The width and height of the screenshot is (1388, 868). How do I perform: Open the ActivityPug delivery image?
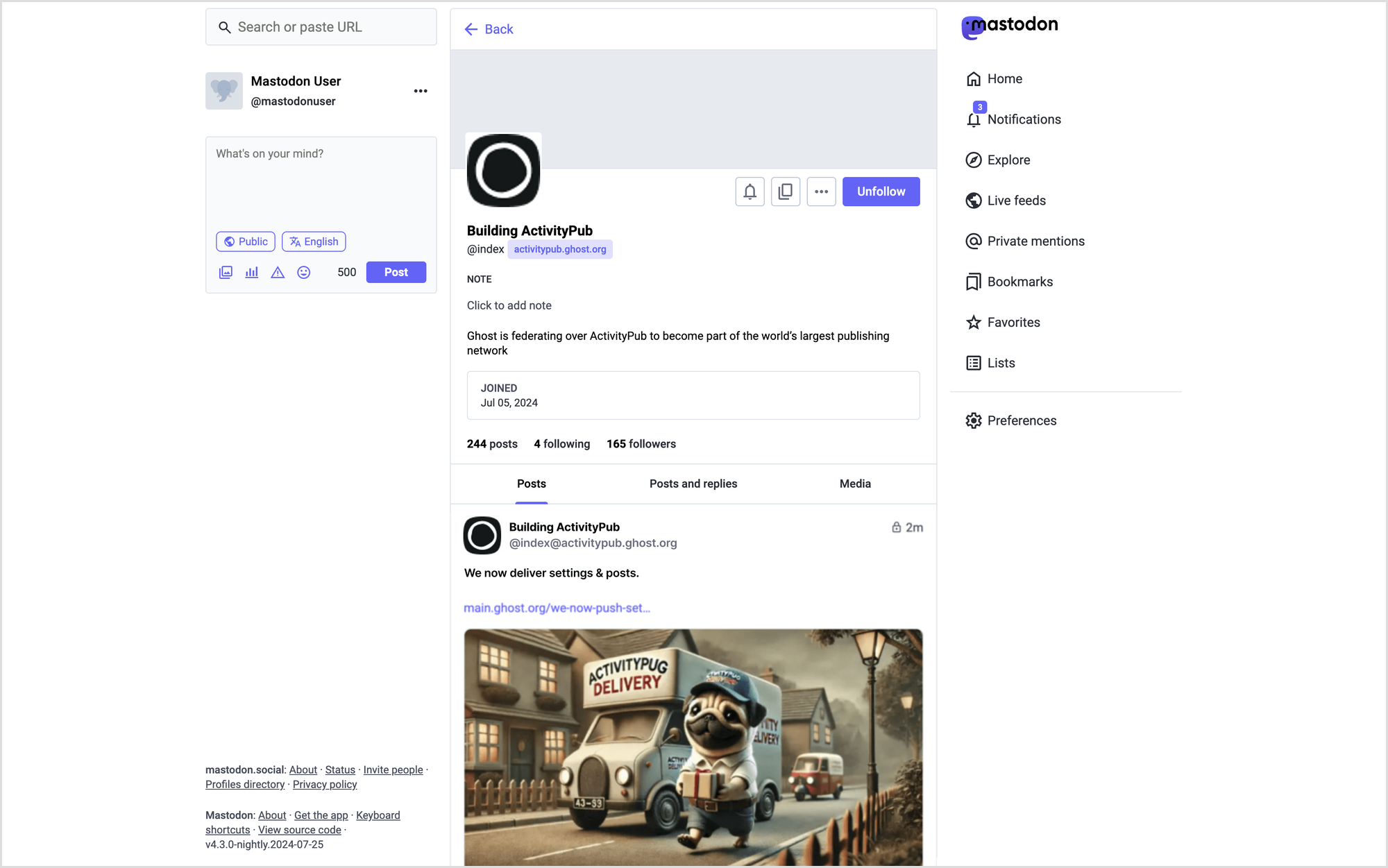(x=693, y=746)
